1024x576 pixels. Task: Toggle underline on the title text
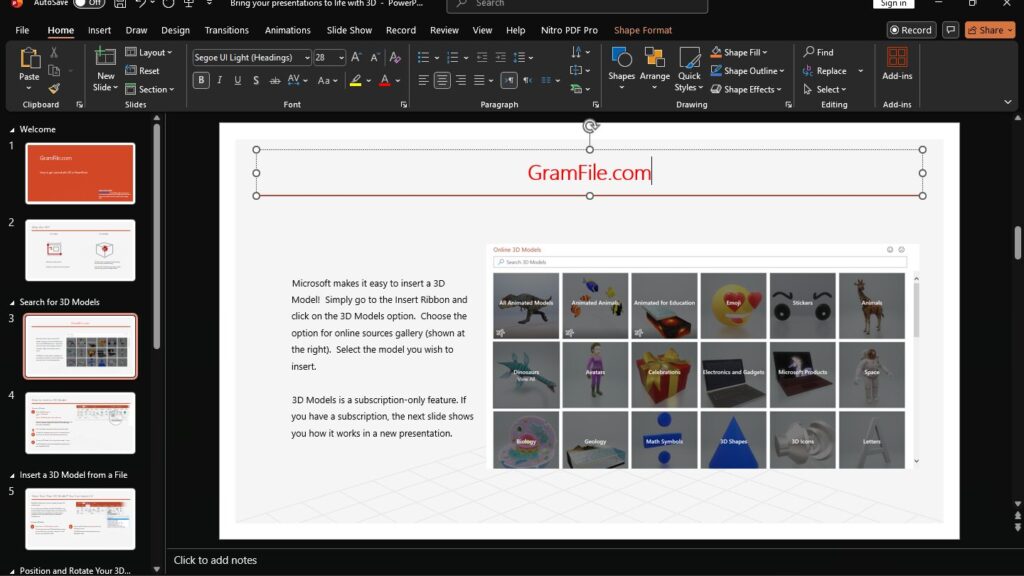click(237, 80)
